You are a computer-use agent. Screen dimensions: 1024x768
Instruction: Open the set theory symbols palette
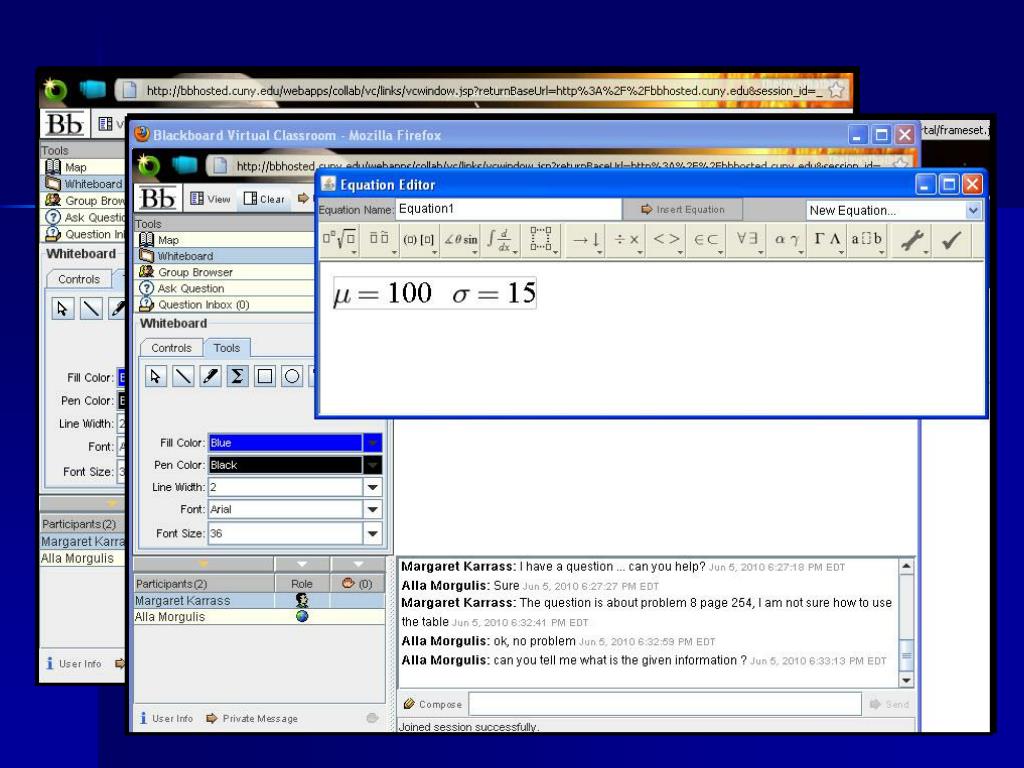pyautogui.click(x=707, y=240)
